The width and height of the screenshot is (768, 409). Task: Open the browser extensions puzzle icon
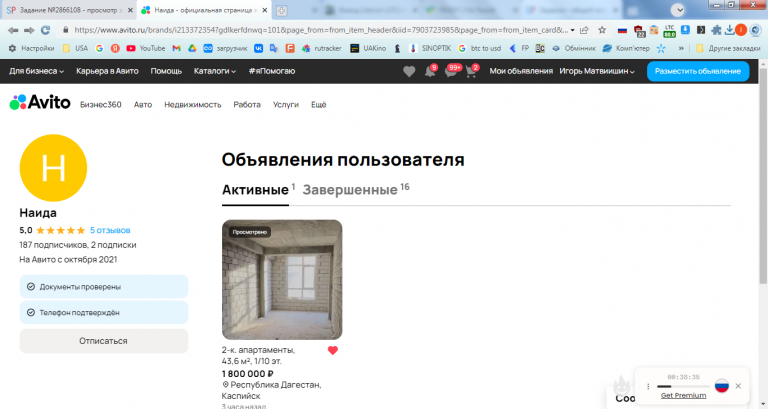coord(716,30)
